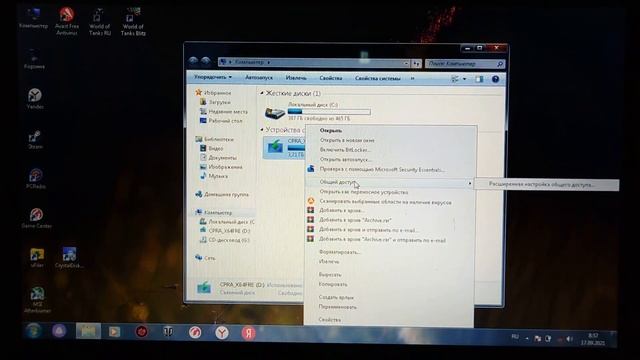This screenshot has width=640, height=360.
Task: Click the change view icon in toolbar
Action: (455, 79)
